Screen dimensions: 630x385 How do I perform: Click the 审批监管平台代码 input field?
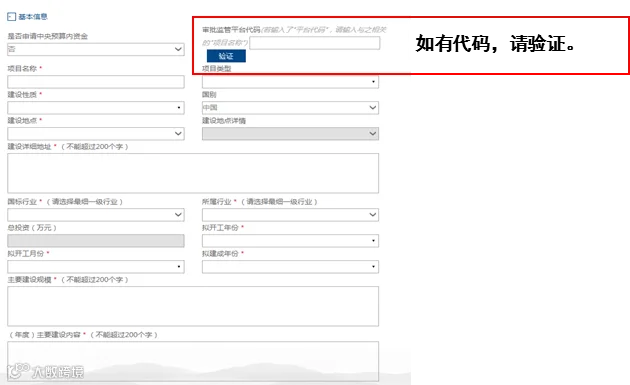(315, 43)
